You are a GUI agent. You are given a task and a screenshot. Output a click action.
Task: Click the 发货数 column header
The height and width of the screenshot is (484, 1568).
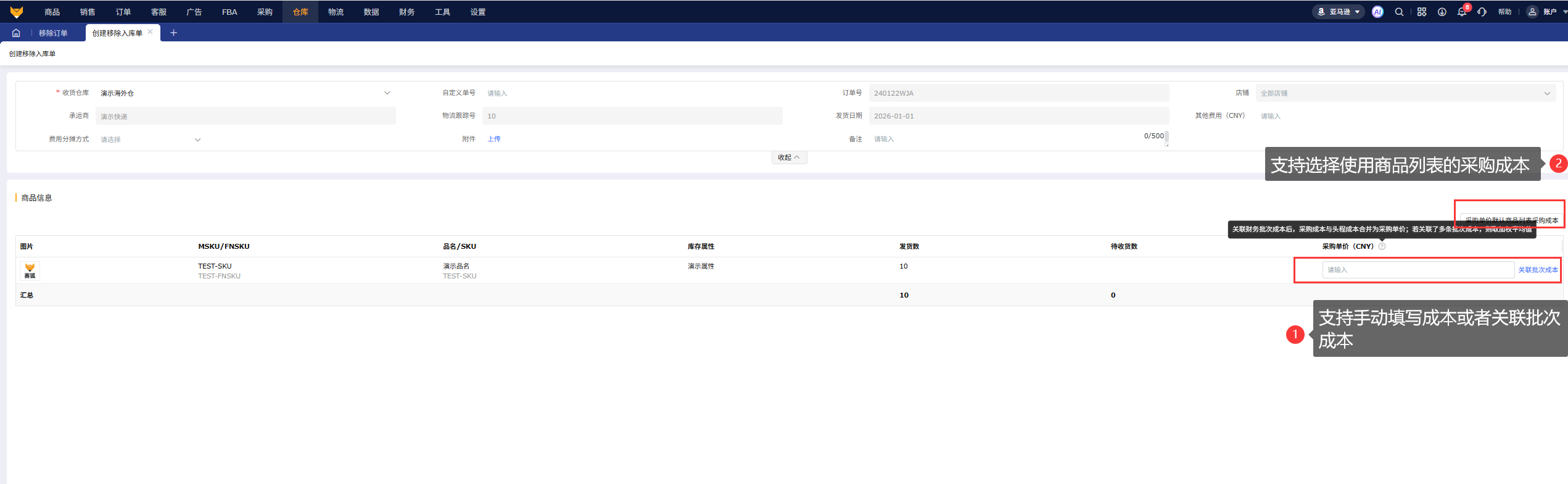pyautogui.click(x=909, y=246)
